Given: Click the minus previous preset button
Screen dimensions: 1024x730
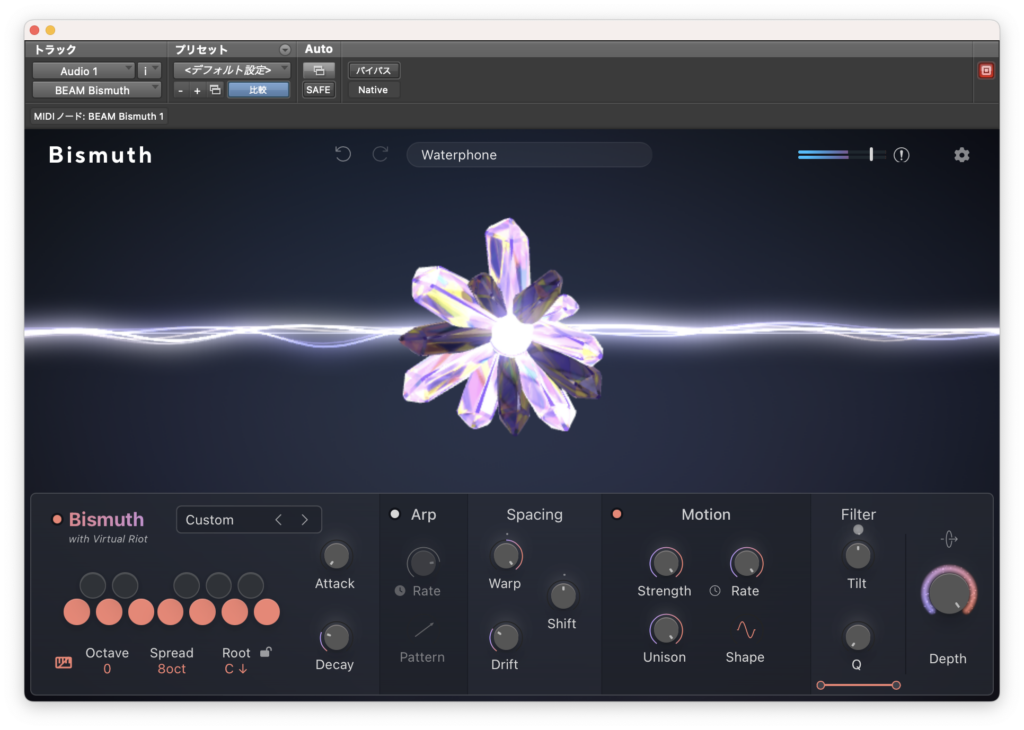Looking at the screenshot, I should coord(181,91).
